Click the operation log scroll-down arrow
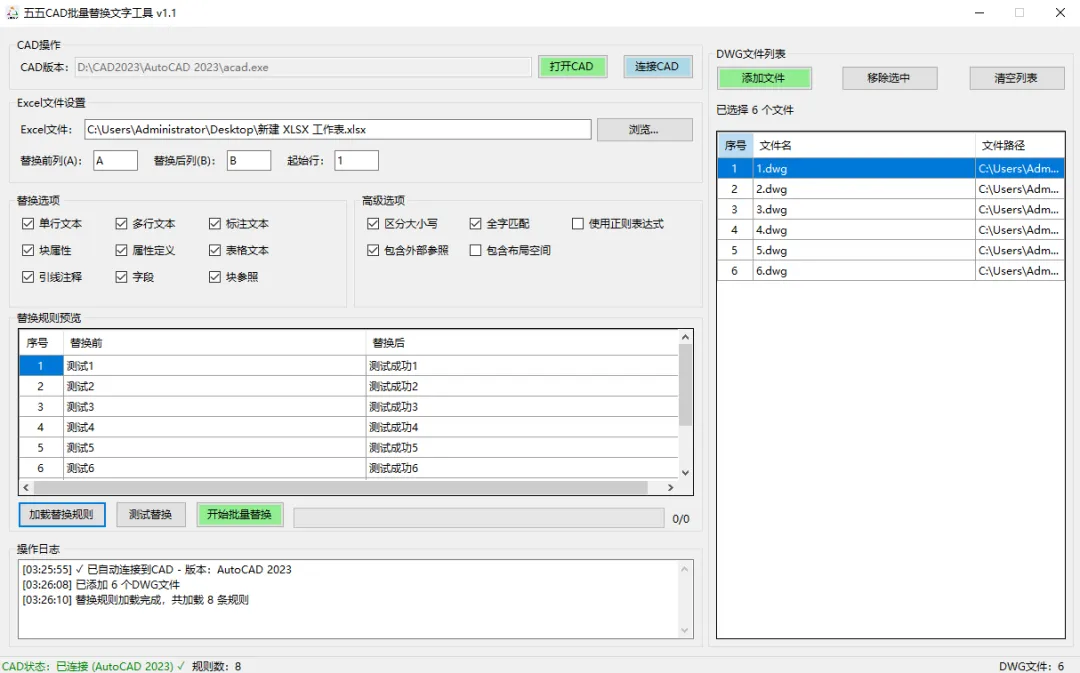 point(684,630)
